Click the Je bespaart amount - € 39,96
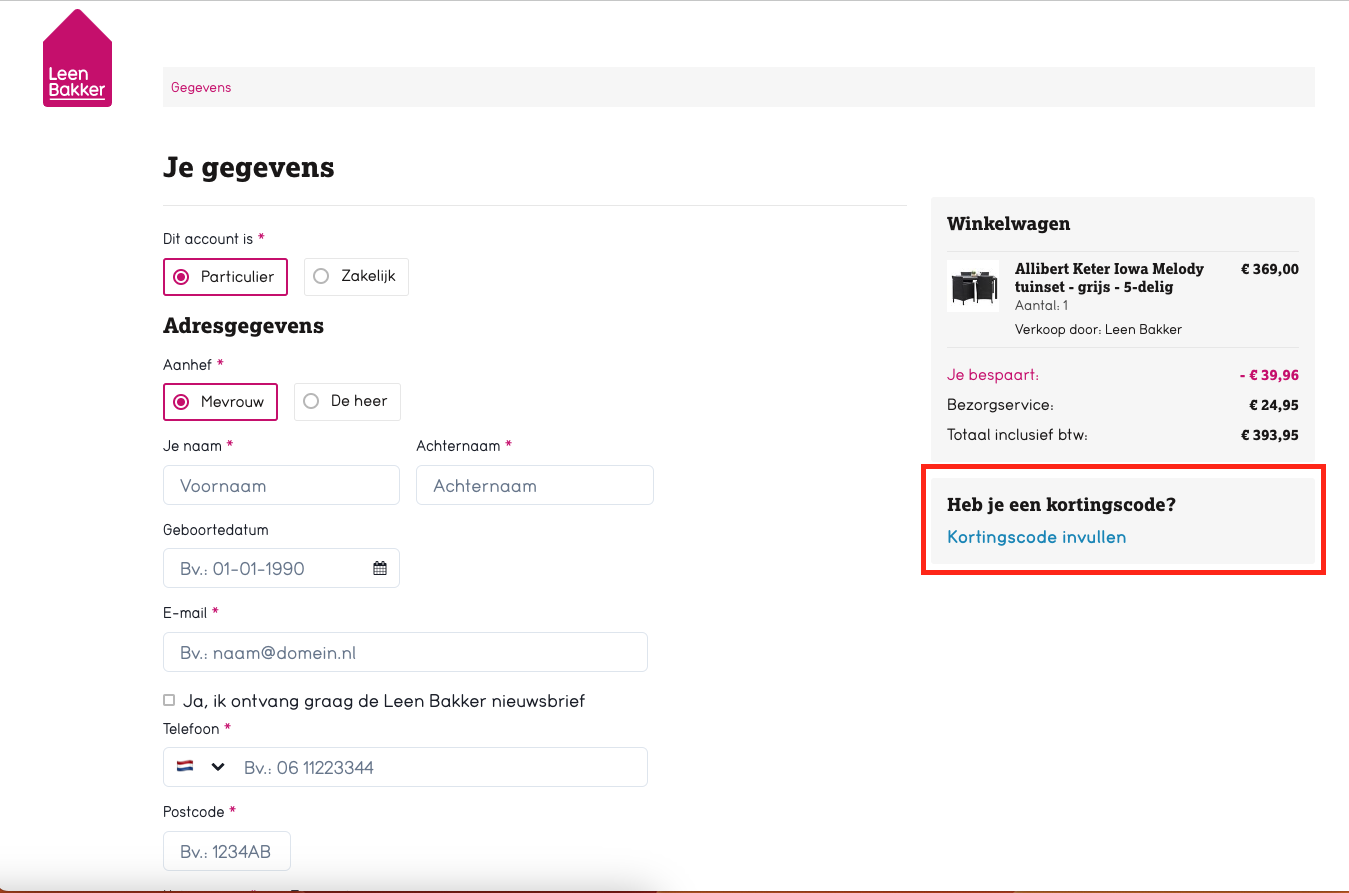1349x893 pixels. (x=1269, y=375)
